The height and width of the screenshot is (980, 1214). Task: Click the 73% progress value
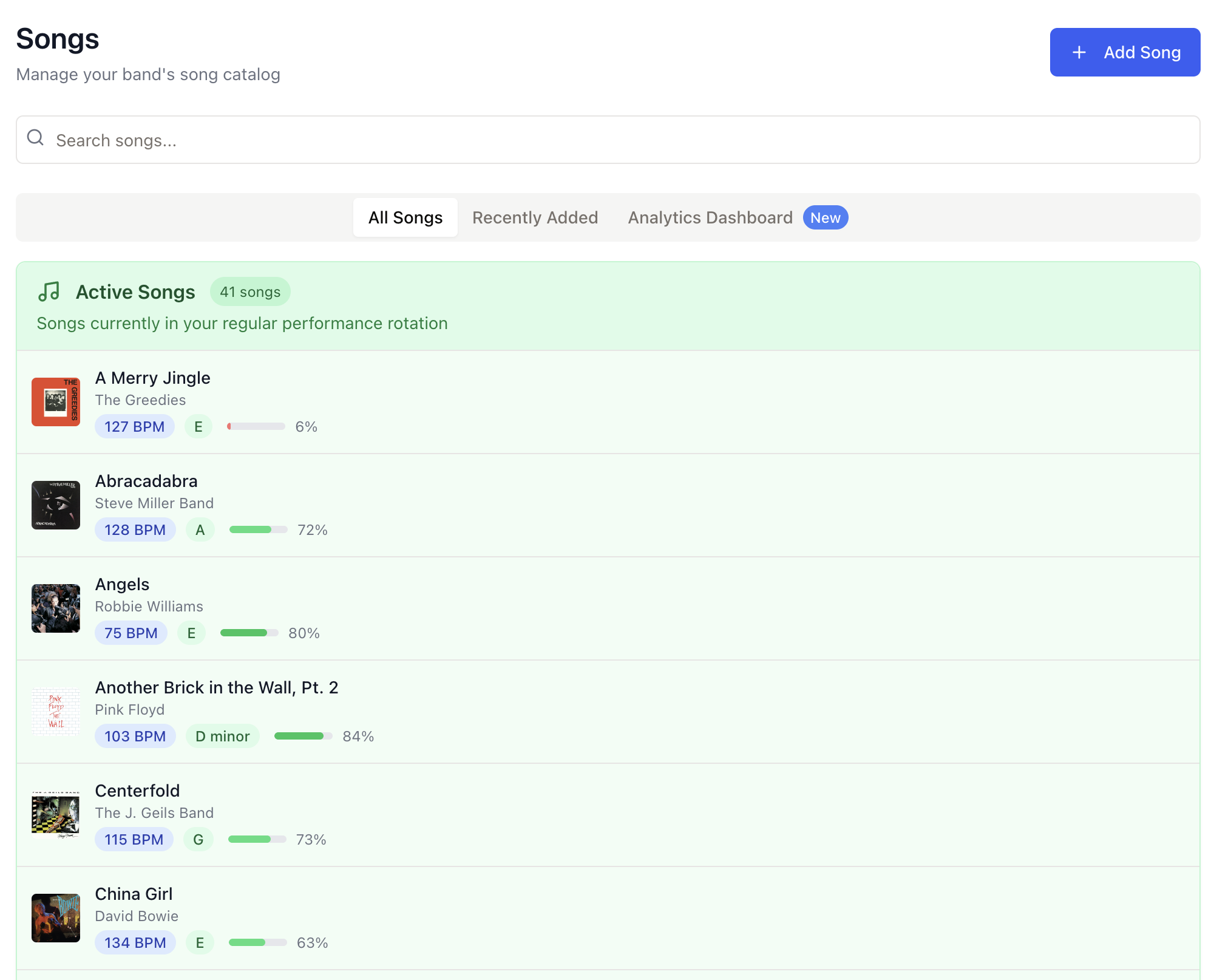311,840
